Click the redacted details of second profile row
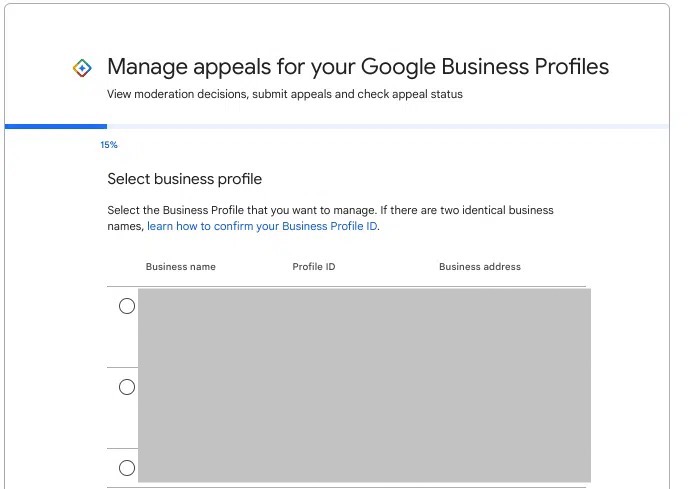The width and height of the screenshot is (696, 489). click(364, 407)
